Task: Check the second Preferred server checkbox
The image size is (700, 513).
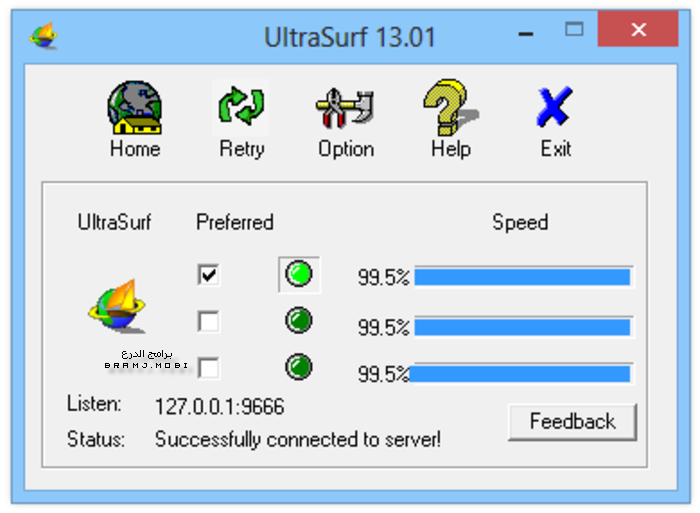Action: [x=208, y=321]
